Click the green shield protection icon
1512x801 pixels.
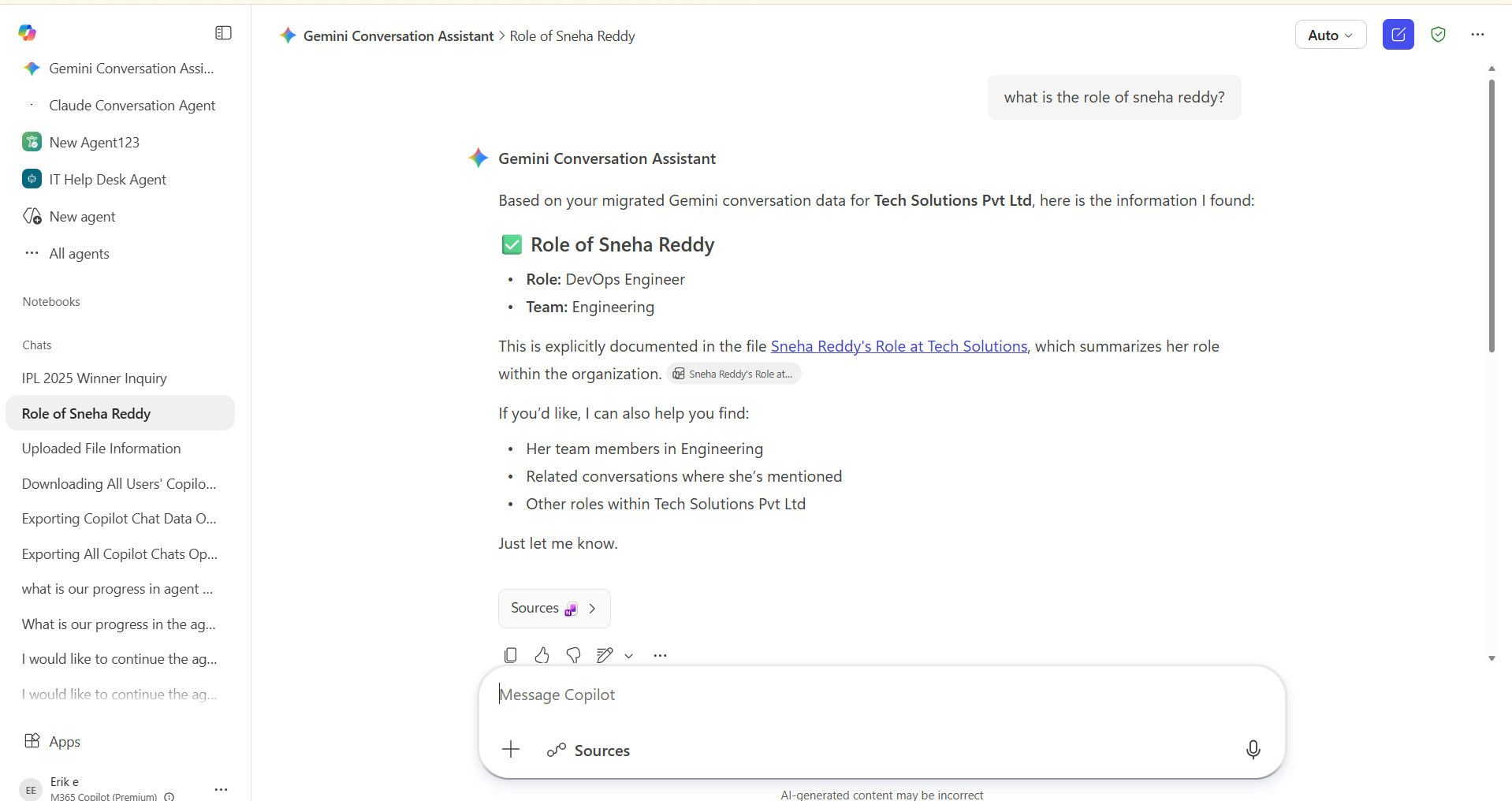click(1439, 35)
